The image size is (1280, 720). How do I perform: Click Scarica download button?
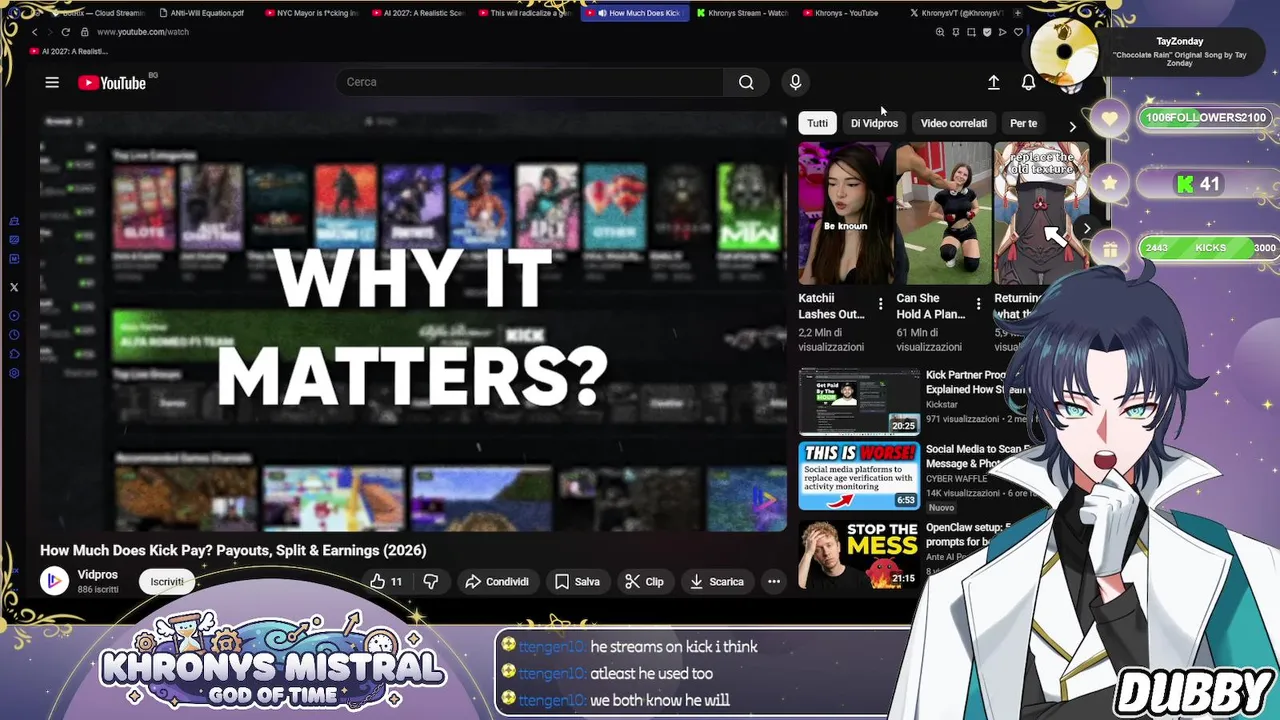coord(716,581)
